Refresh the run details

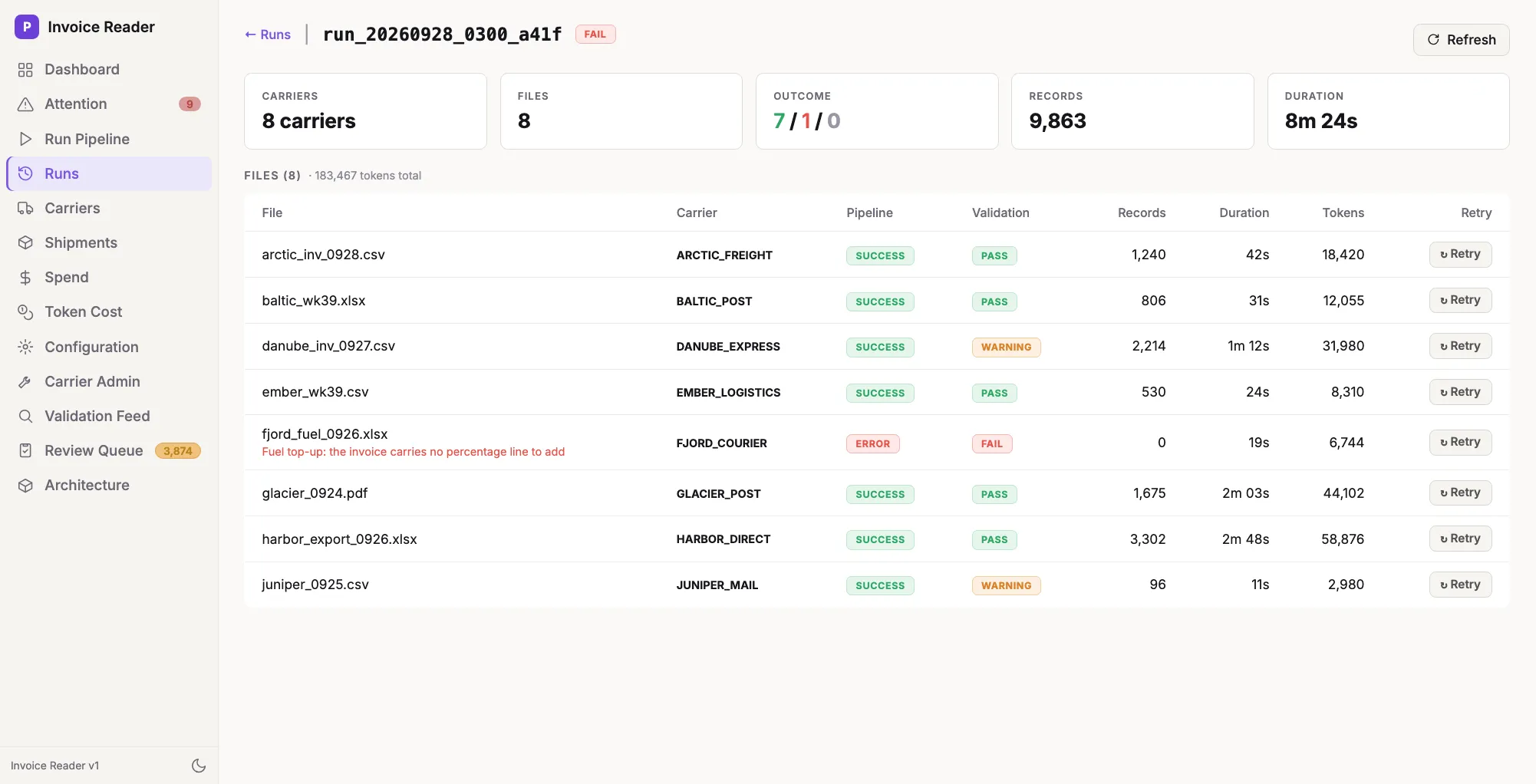(1461, 40)
